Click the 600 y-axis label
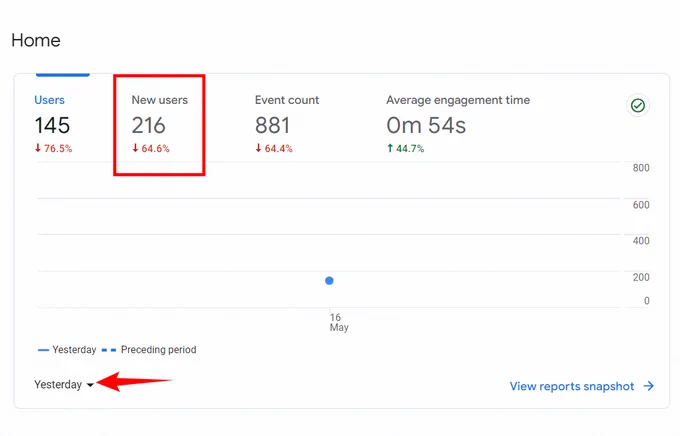 pos(641,205)
